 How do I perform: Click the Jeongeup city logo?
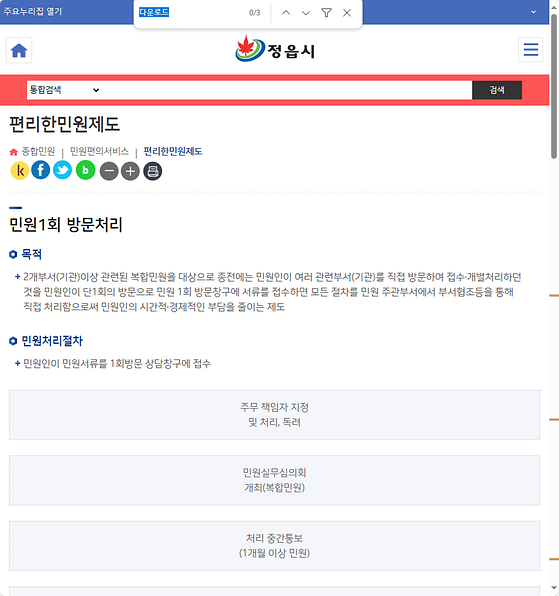pos(275,49)
